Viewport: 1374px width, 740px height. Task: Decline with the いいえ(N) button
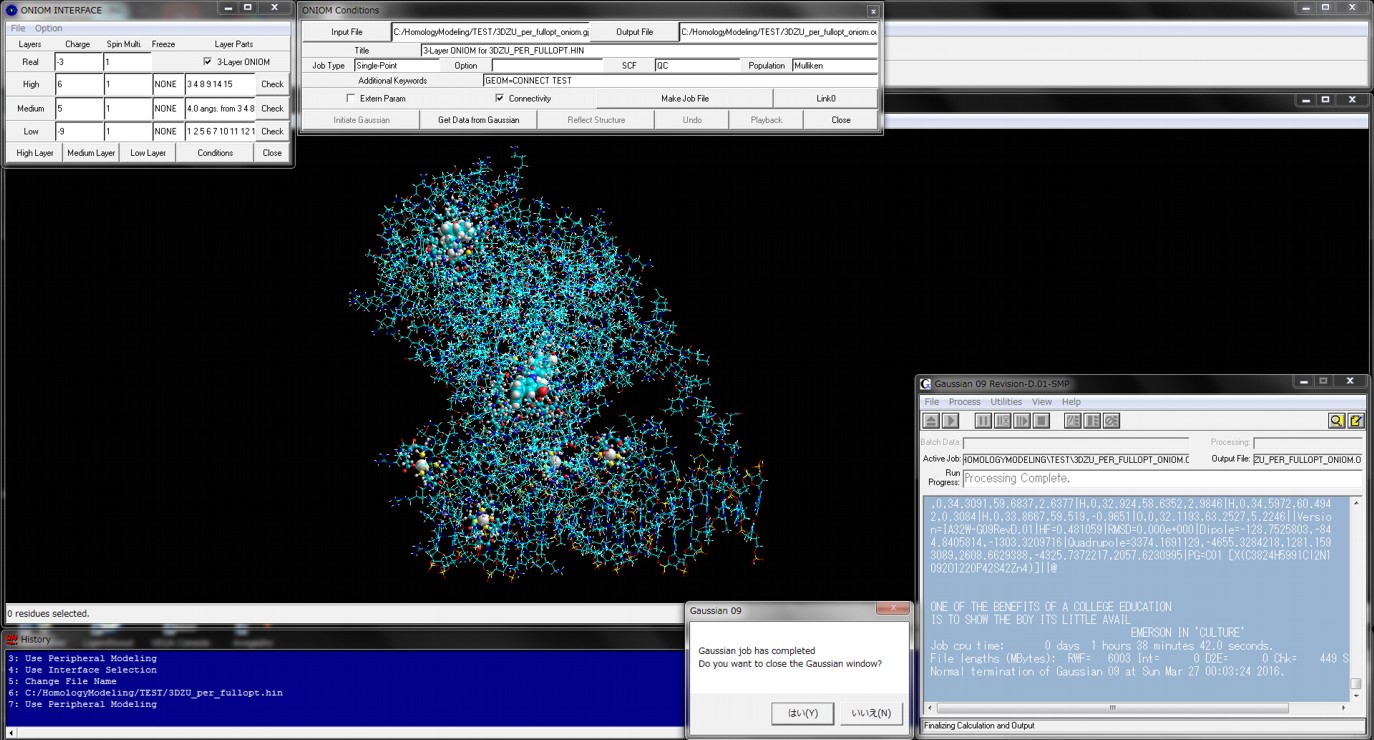871,713
